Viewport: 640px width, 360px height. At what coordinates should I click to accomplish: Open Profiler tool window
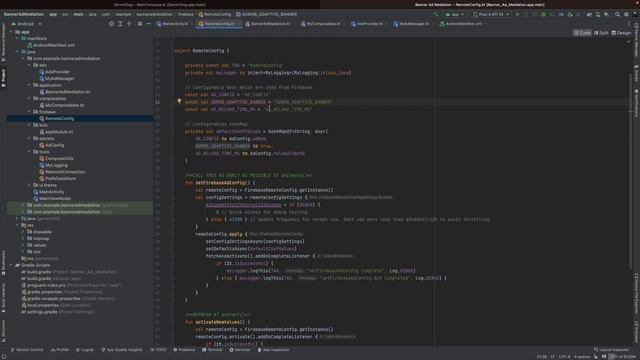coord(60,350)
